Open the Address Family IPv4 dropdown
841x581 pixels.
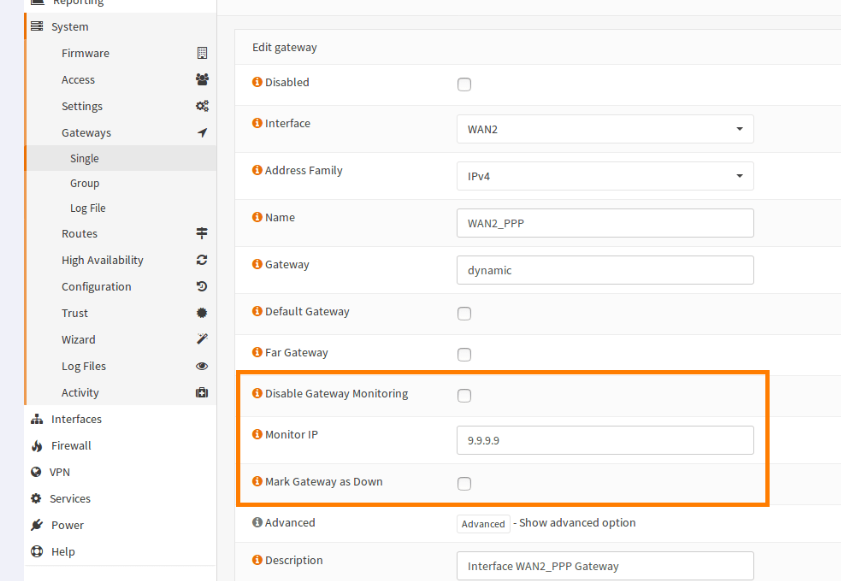605,176
